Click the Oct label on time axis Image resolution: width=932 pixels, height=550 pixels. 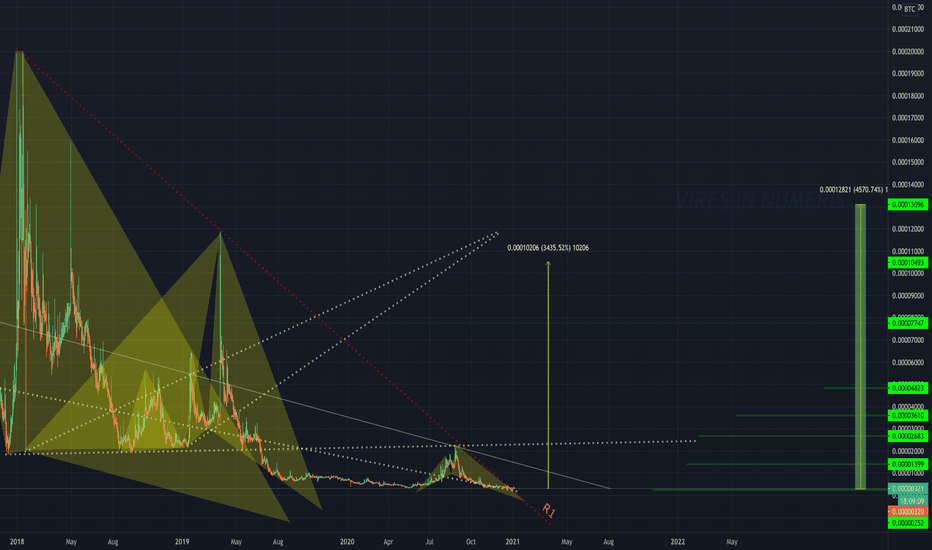pos(471,542)
